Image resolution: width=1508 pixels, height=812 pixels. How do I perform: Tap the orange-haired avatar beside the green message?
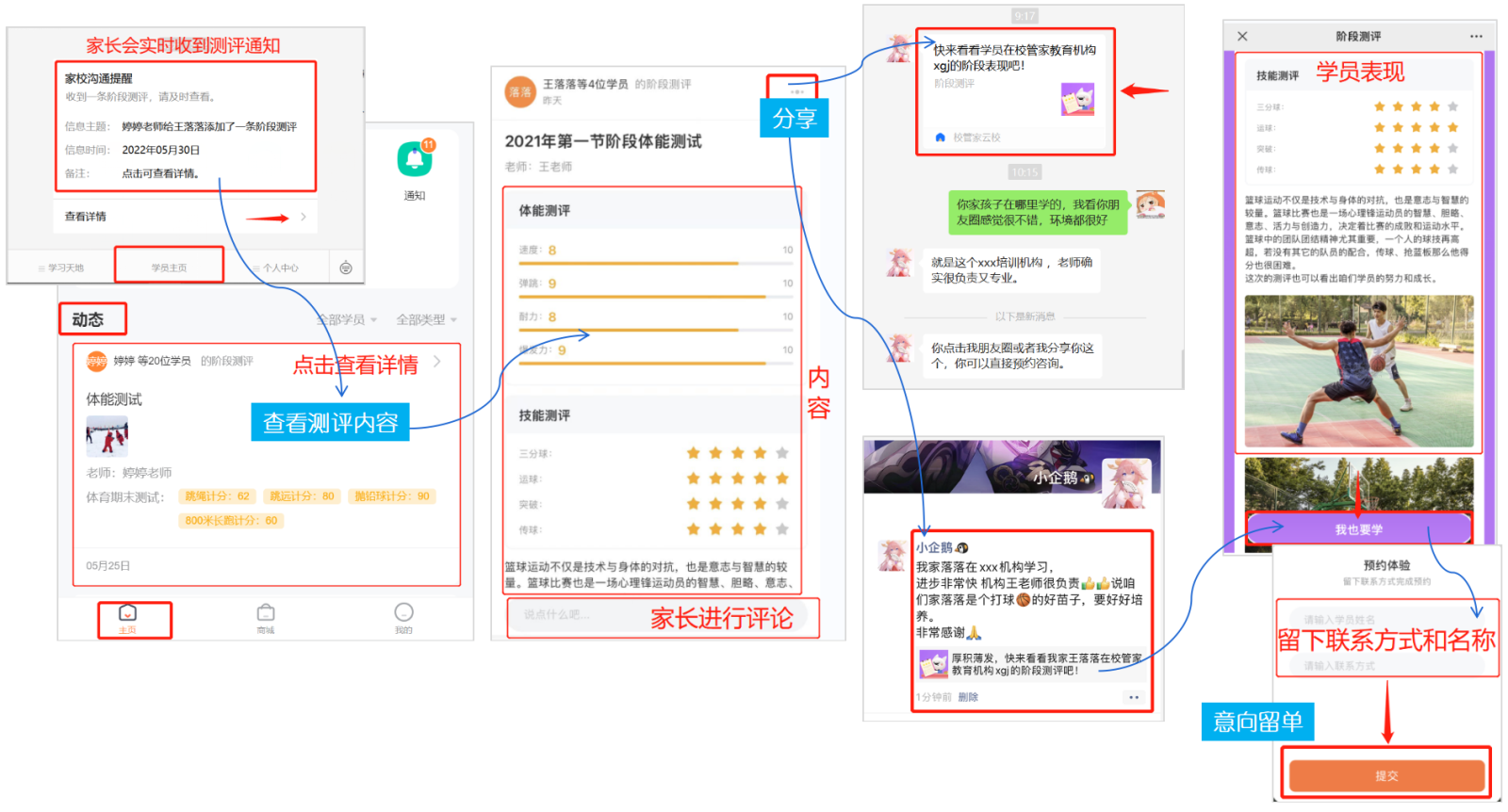pos(1151,204)
